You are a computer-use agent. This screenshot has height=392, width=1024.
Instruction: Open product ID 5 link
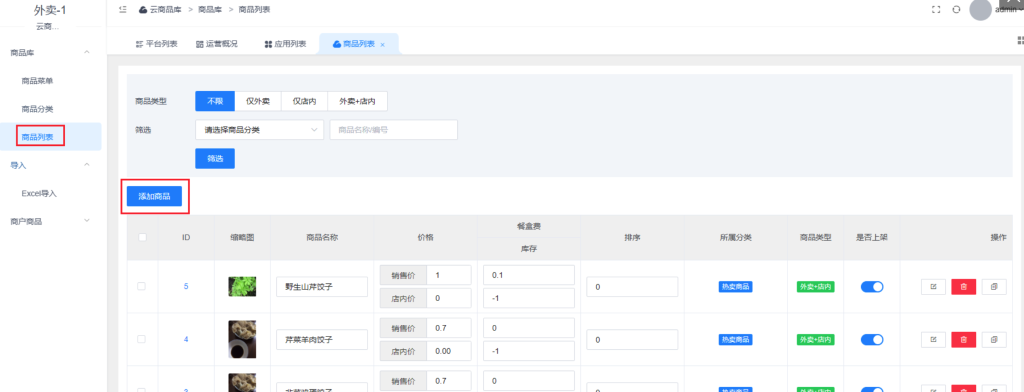(x=185, y=287)
